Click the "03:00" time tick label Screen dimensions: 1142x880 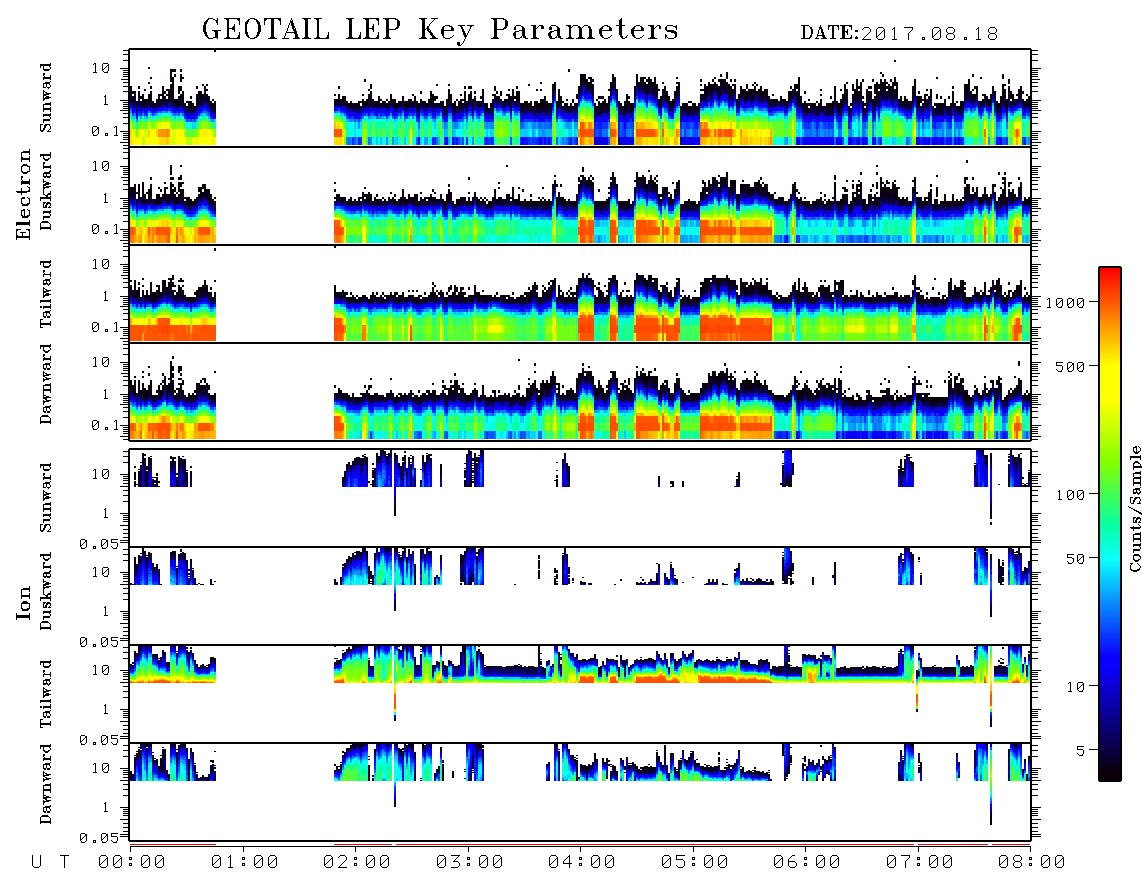coord(470,863)
